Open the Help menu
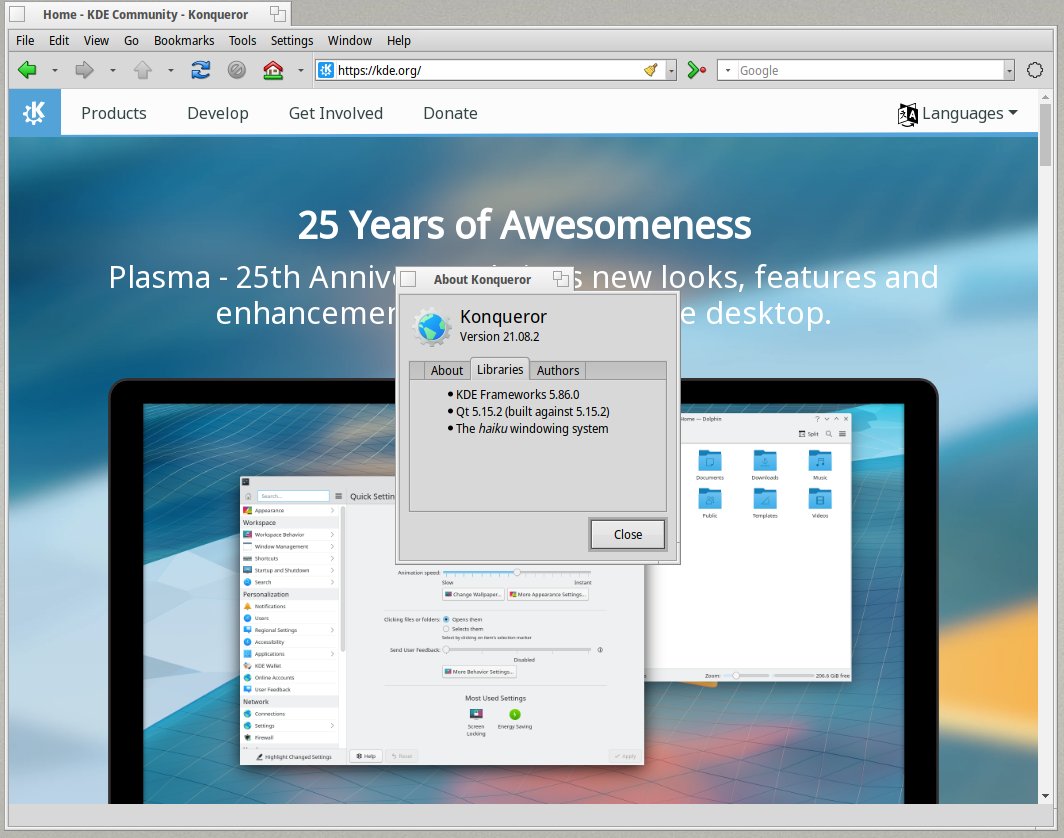 399,41
